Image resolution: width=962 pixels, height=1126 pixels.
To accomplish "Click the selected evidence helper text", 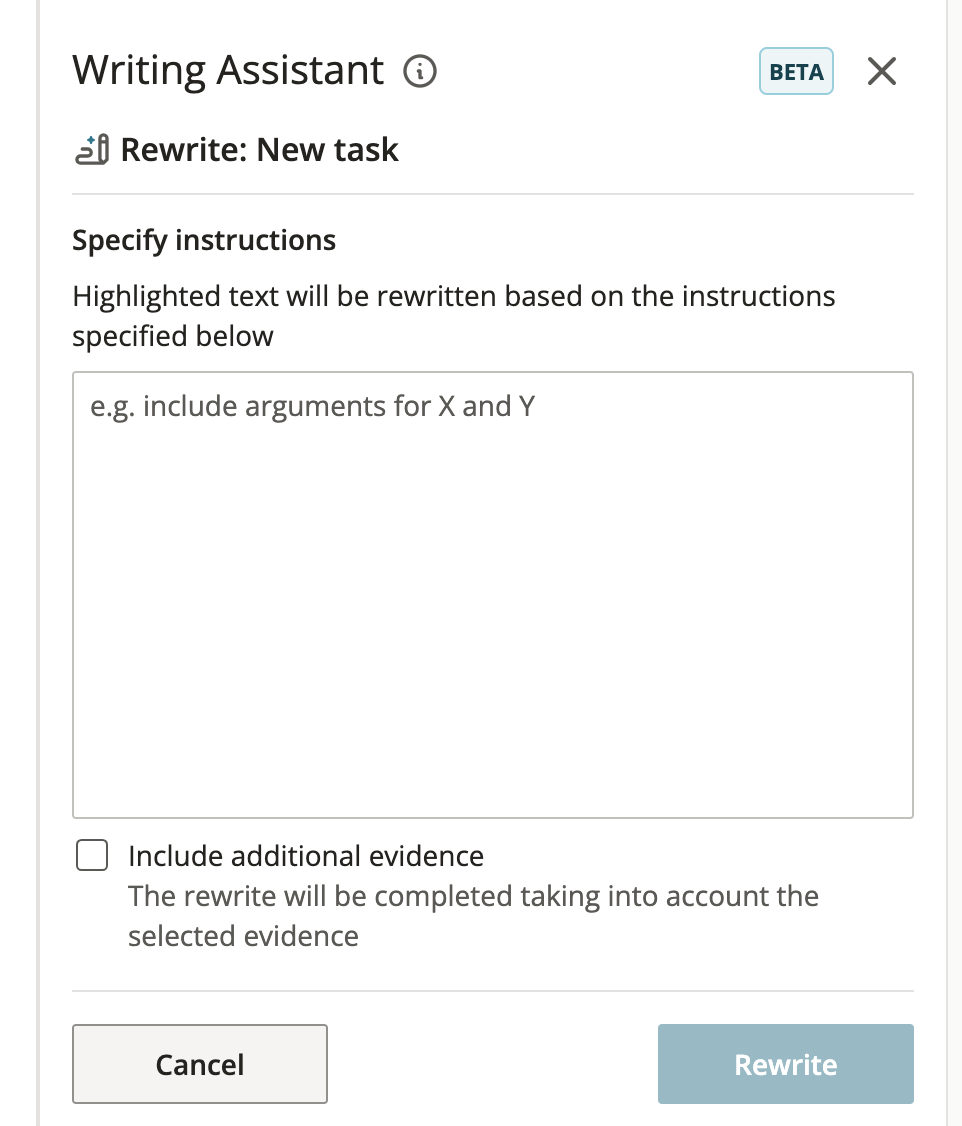I will pos(473,916).
